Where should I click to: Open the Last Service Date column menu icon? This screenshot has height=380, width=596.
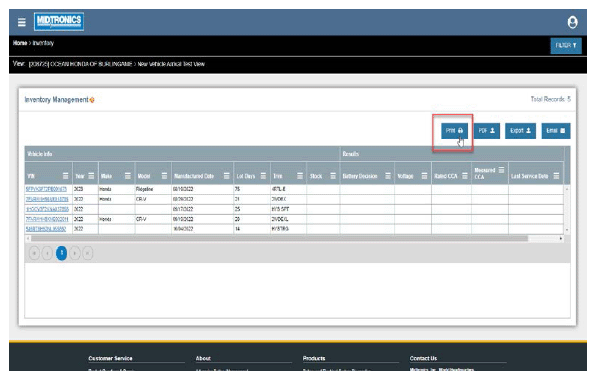pos(556,176)
